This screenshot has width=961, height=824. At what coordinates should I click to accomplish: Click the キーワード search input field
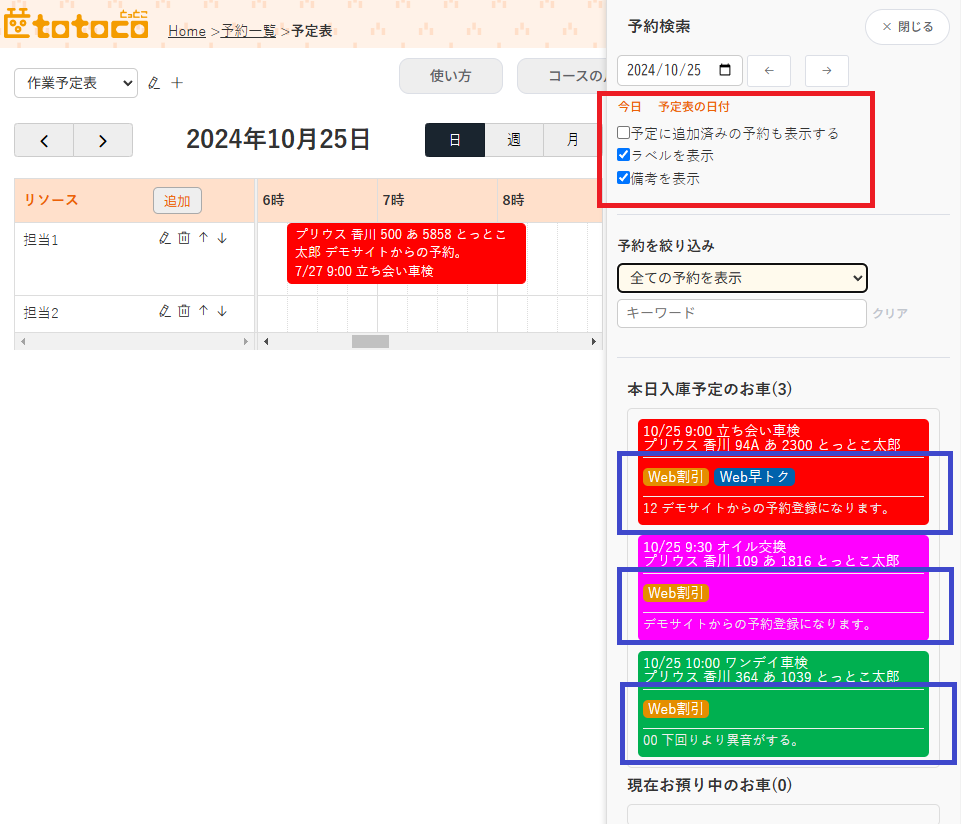point(741,313)
